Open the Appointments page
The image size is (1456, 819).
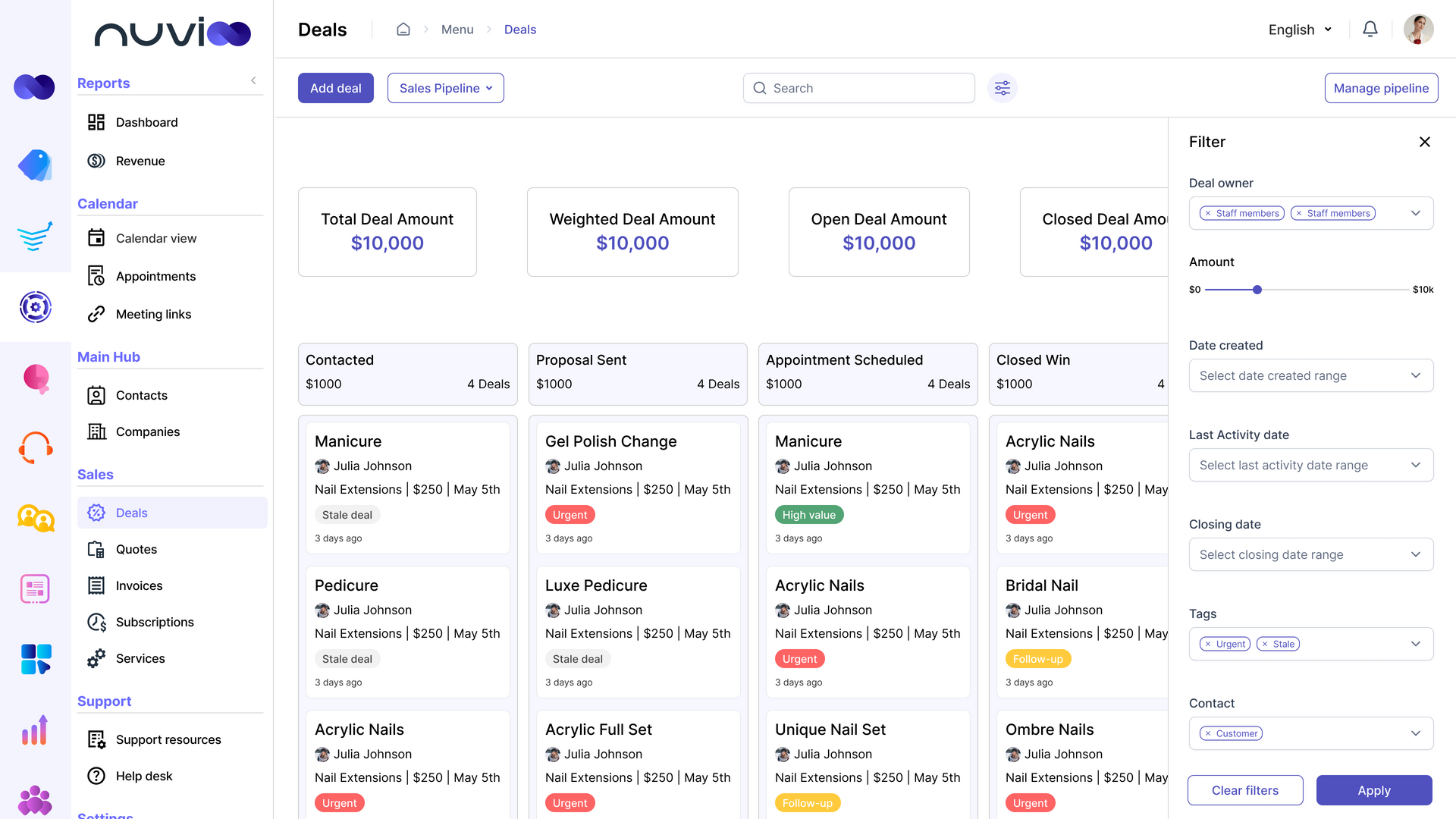155,276
